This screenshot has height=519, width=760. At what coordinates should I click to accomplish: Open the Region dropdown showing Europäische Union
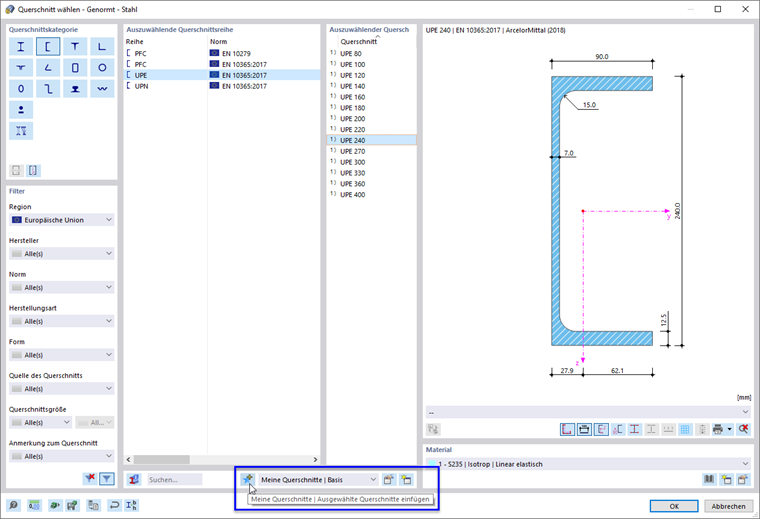tap(62, 220)
